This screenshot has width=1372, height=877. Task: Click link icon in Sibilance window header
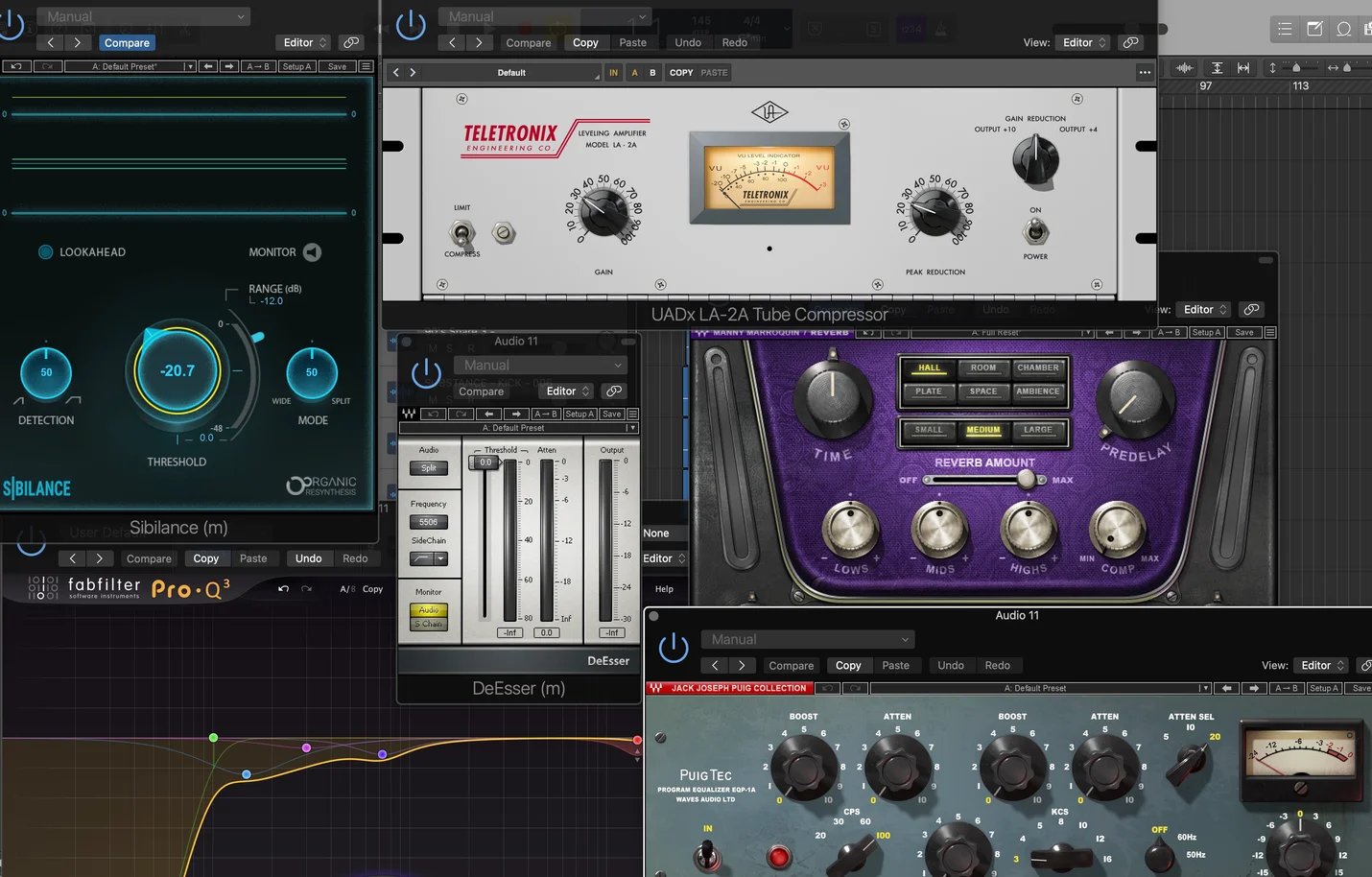click(352, 42)
